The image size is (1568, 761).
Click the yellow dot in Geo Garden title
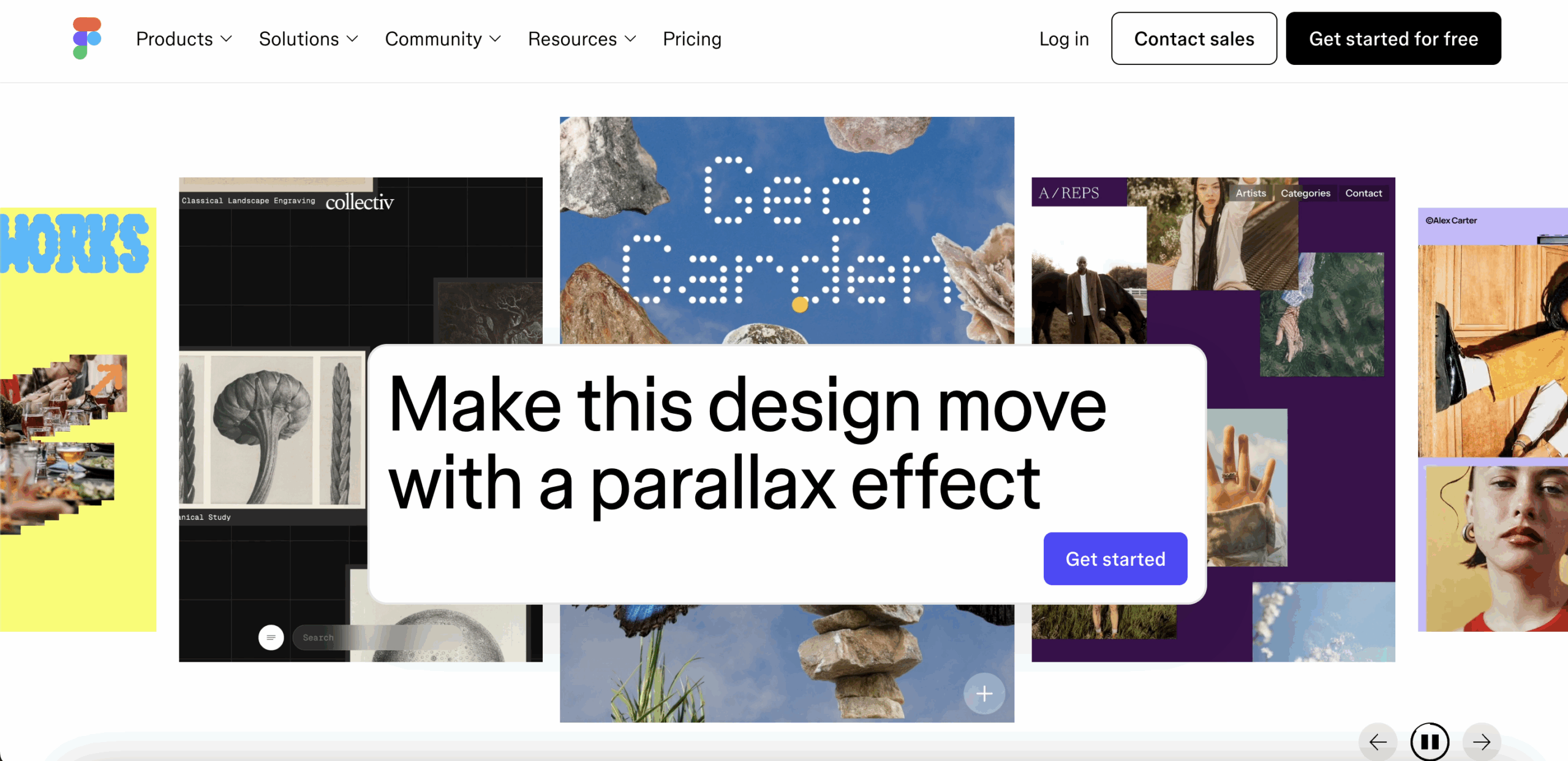(x=800, y=304)
